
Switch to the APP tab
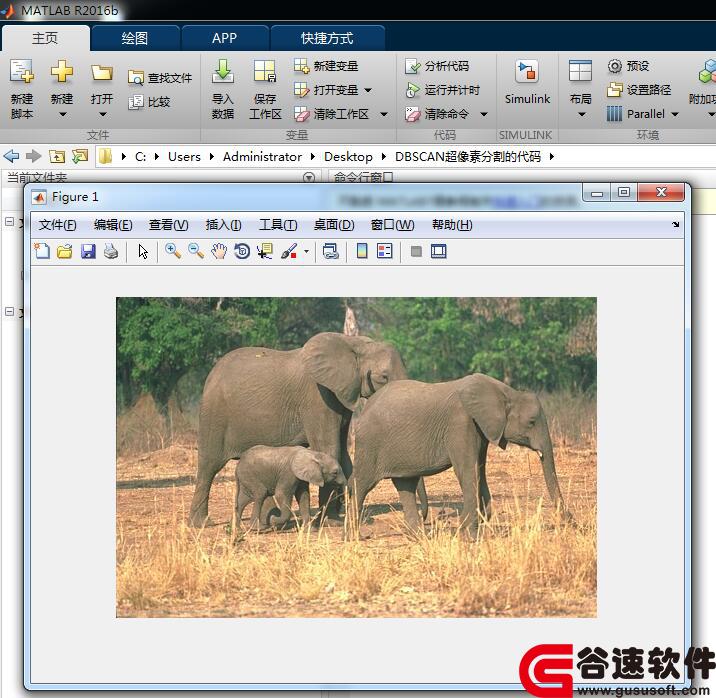[x=224, y=38]
